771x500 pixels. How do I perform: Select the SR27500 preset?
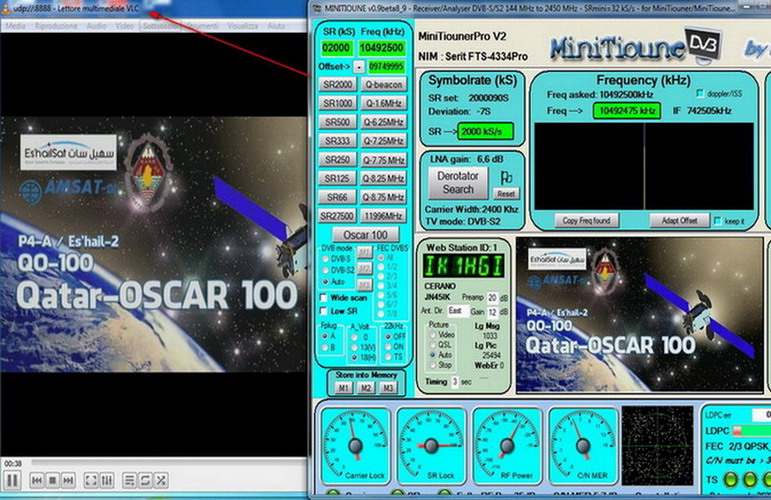[x=337, y=216]
